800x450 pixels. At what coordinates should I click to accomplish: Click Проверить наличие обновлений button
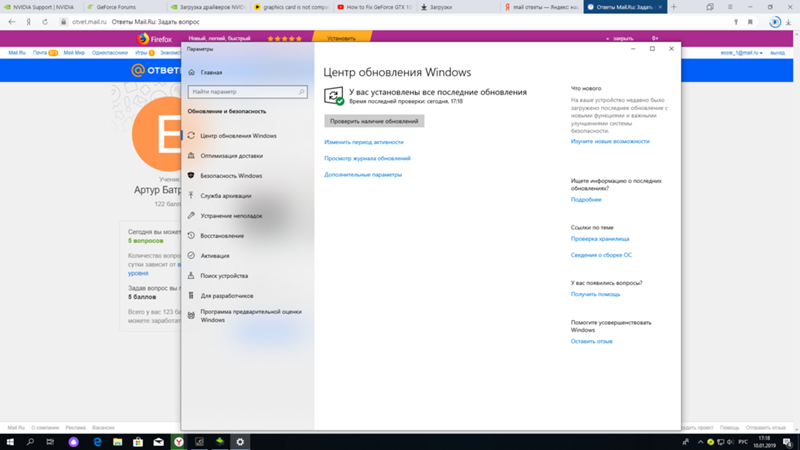pyautogui.click(x=374, y=121)
